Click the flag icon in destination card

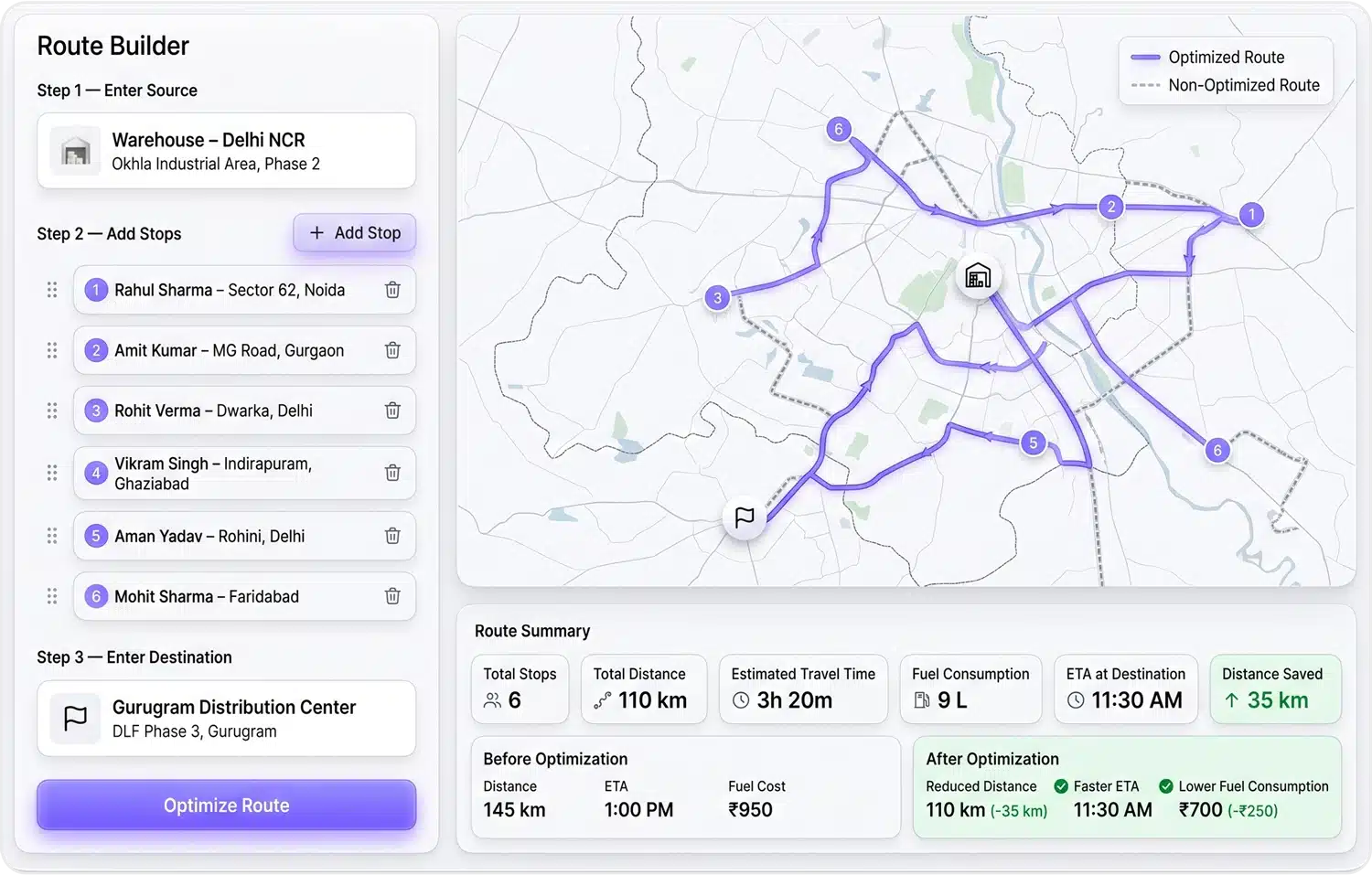coord(75,719)
